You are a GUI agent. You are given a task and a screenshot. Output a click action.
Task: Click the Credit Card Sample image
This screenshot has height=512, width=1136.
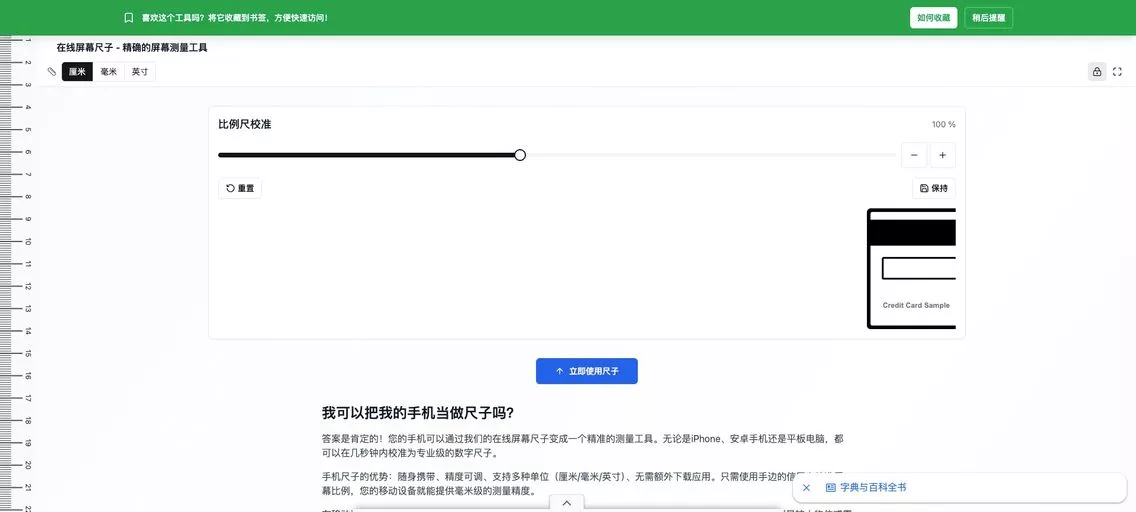click(x=911, y=269)
